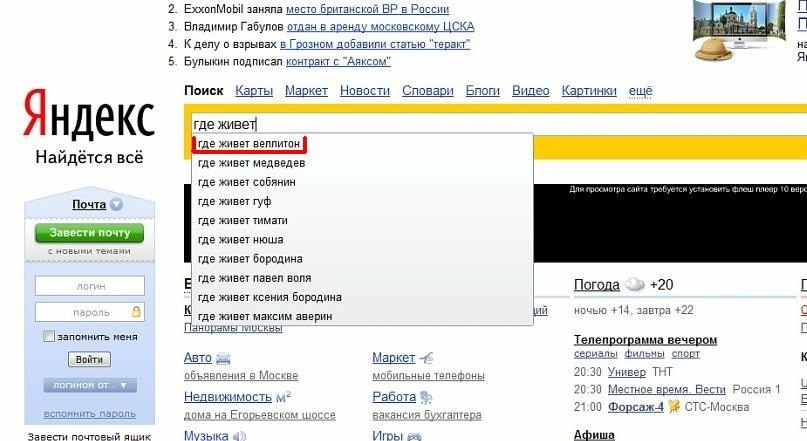Click the lock icon in password field
The width and height of the screenshot is (807, 441).
(x=136, y=311)
